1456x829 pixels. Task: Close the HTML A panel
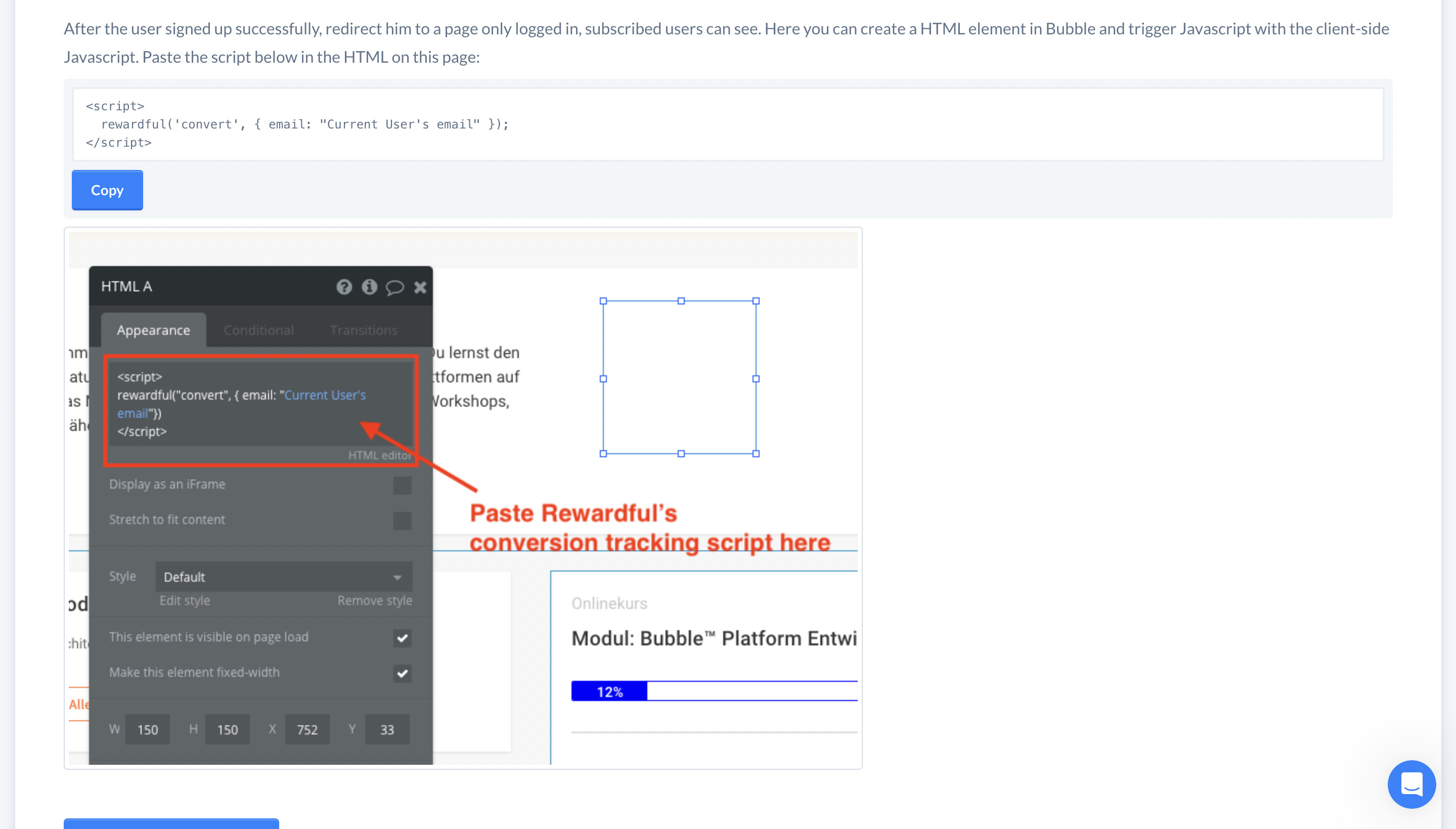point(420,287)
